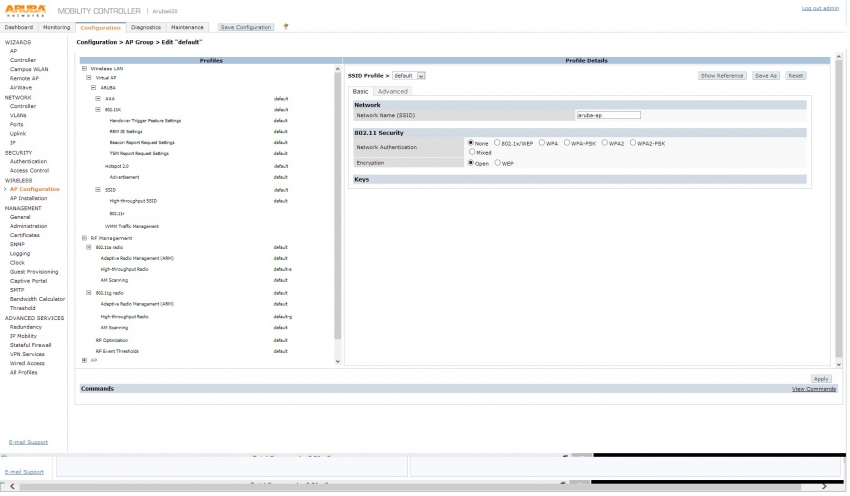Select High-throughput SSID profile
The height and width of the screenshot is (496, 850).
point(133,201)
